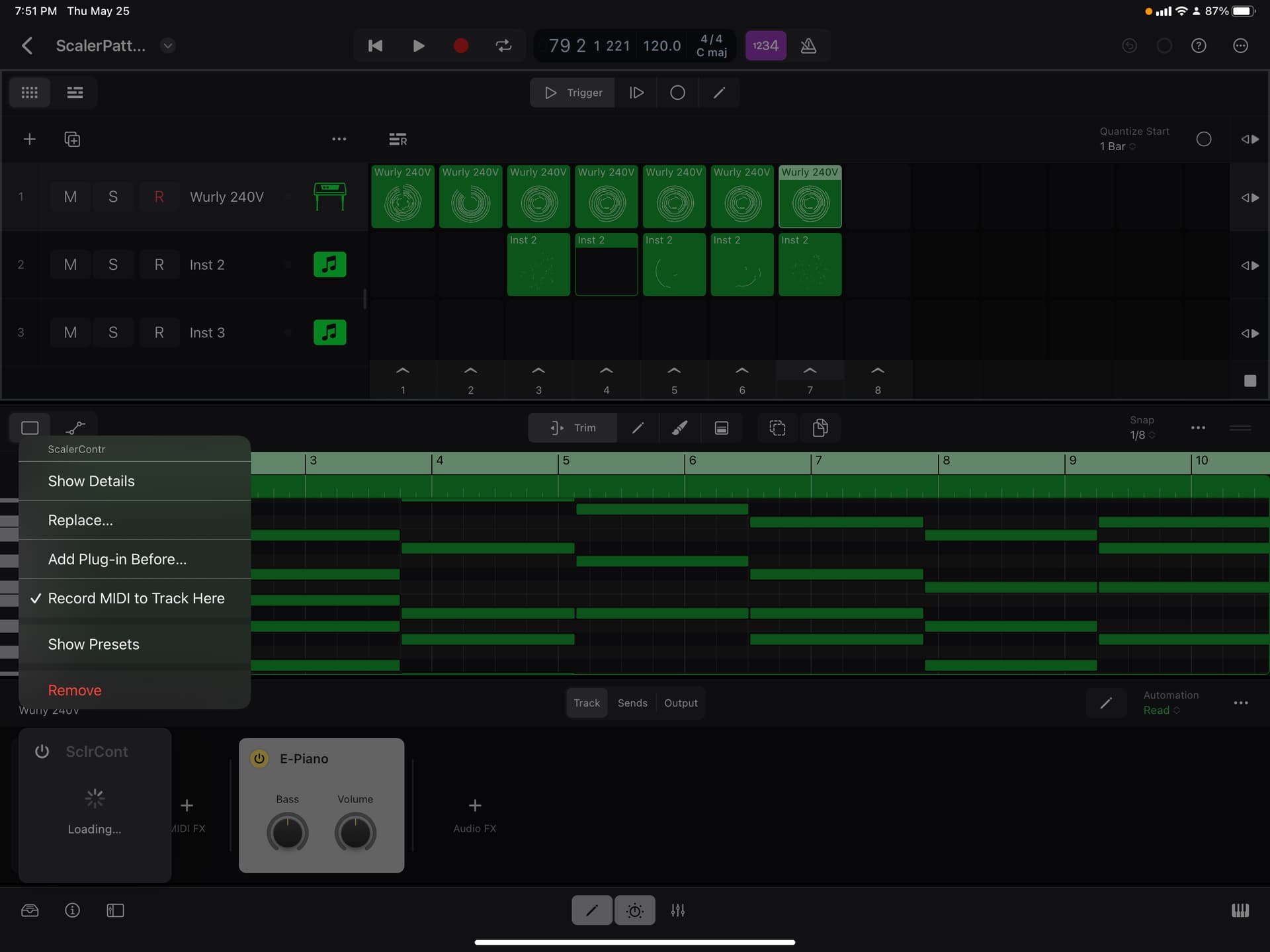Mute the Wurly 240V track
The image size is (1270, 952).
point(70,197)
